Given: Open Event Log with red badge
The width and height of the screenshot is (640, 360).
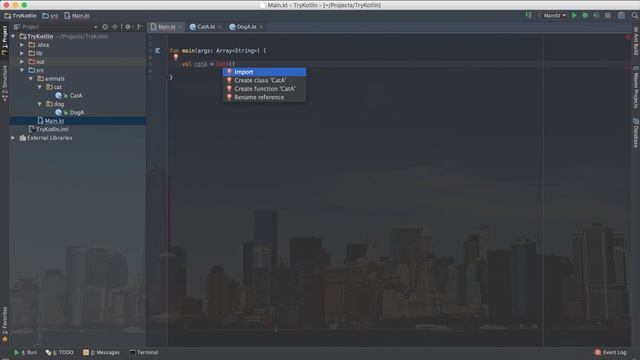Looking at the screenshot, I should click(610, 352).
